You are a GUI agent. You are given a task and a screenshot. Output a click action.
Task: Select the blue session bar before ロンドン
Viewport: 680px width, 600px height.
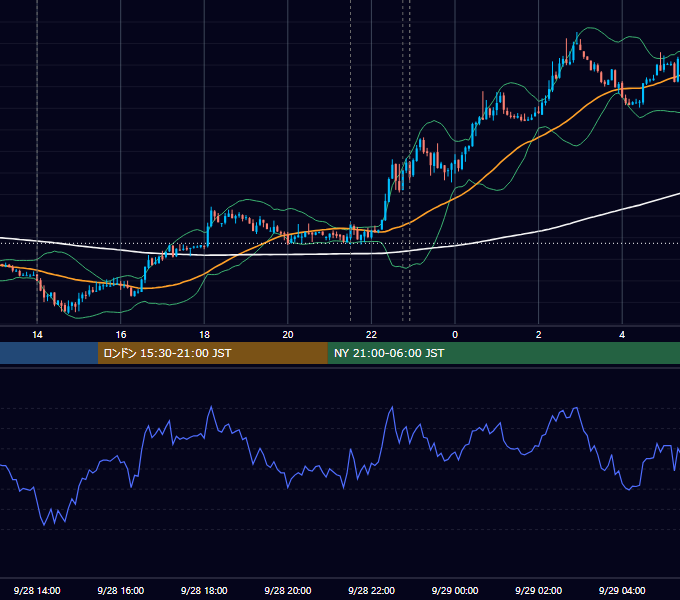(x=49, y=353)
